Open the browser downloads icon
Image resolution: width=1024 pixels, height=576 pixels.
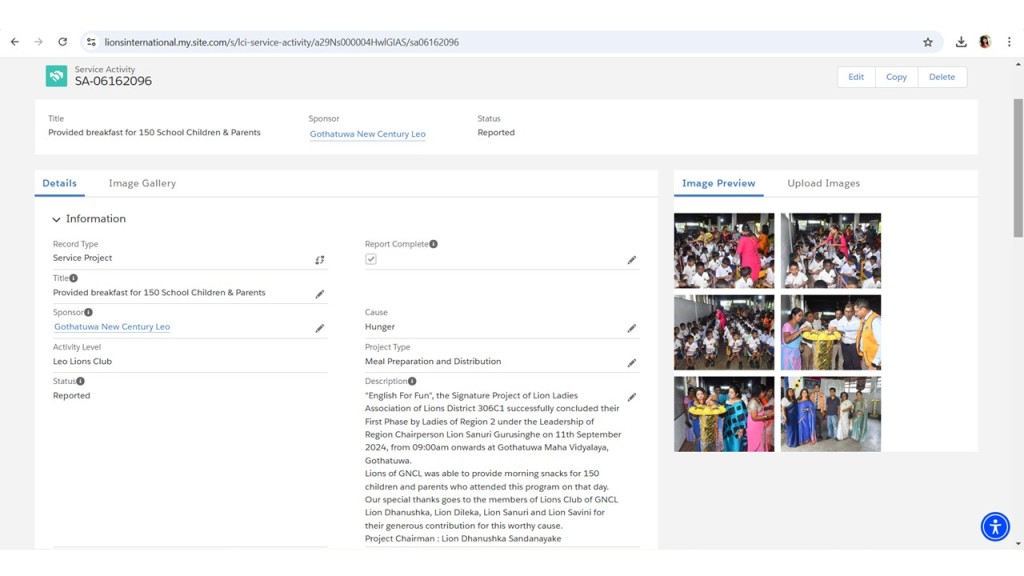point(961,42)
